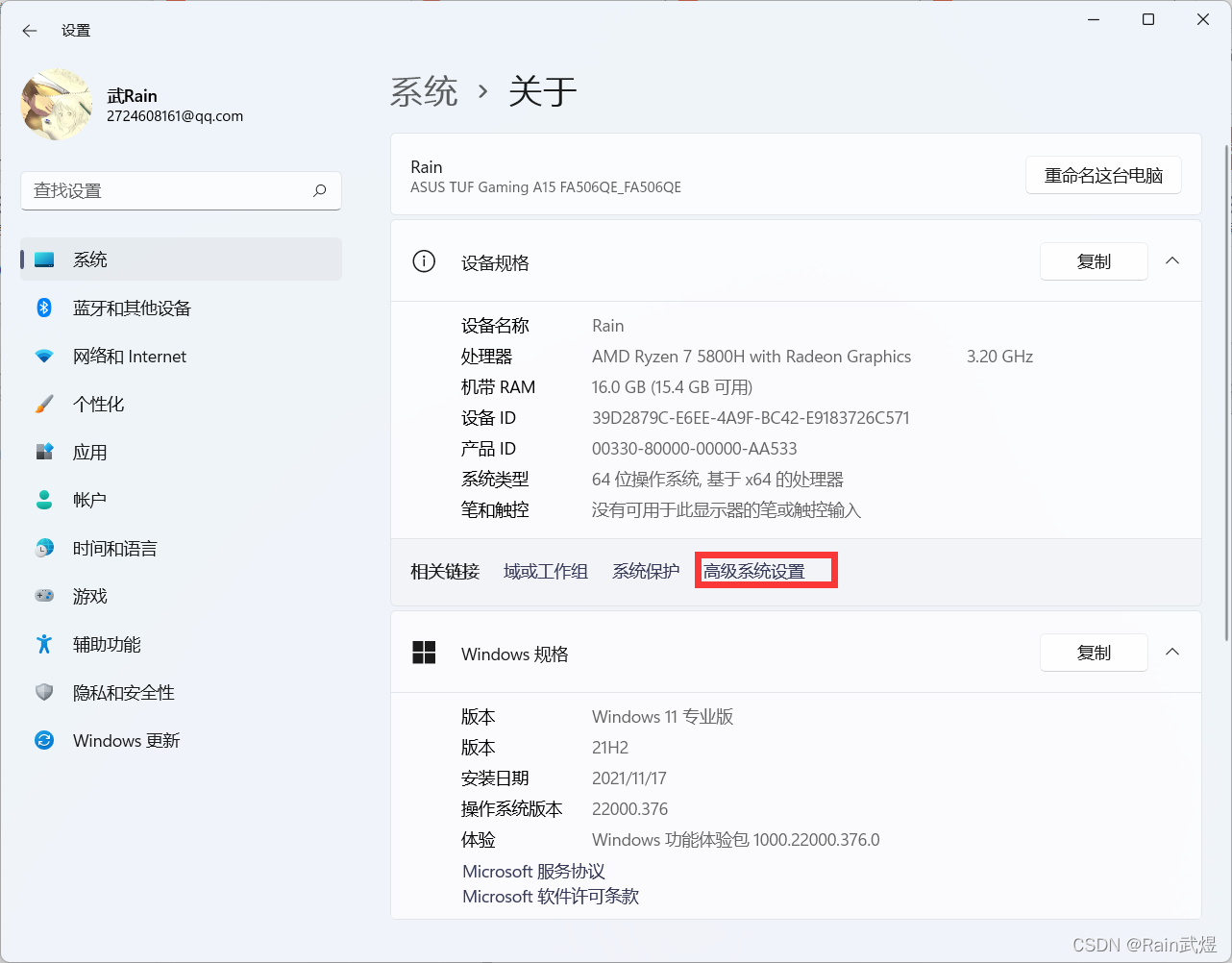Image resolution: width=1232 pixels, height=963 pixels.
Task: Click 复制 button for 设备规格
Action: (1094, 261)
